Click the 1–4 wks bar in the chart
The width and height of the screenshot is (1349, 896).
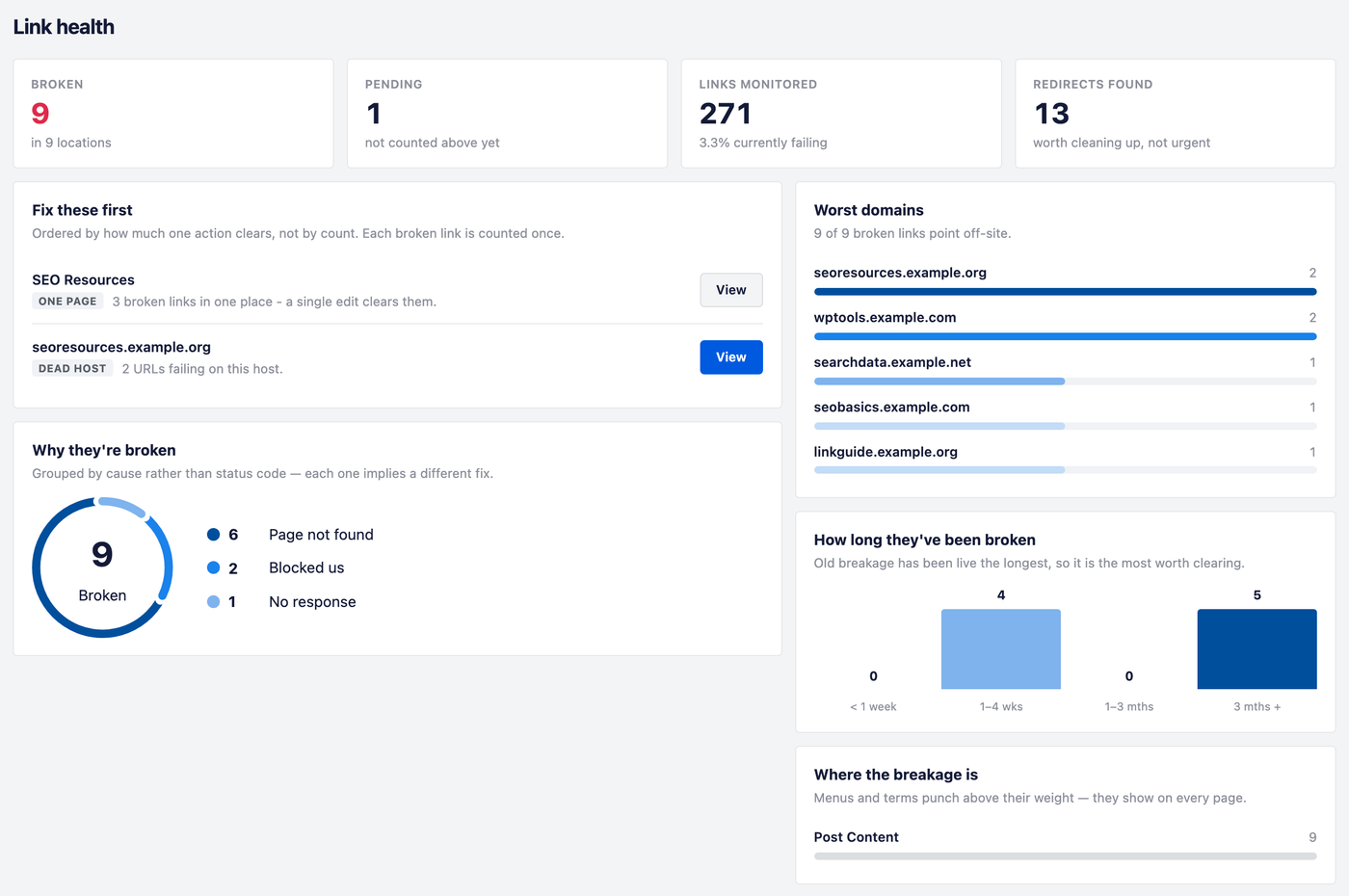[x=1001, y=648]
